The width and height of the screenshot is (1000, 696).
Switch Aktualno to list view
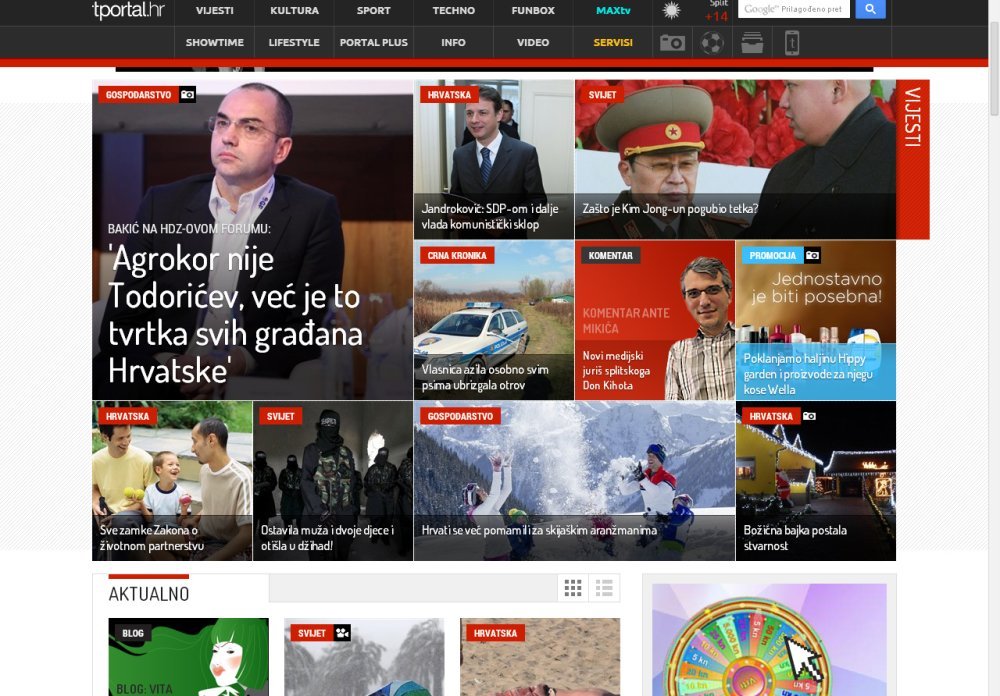pyautogui.click(x=604, y=588)
